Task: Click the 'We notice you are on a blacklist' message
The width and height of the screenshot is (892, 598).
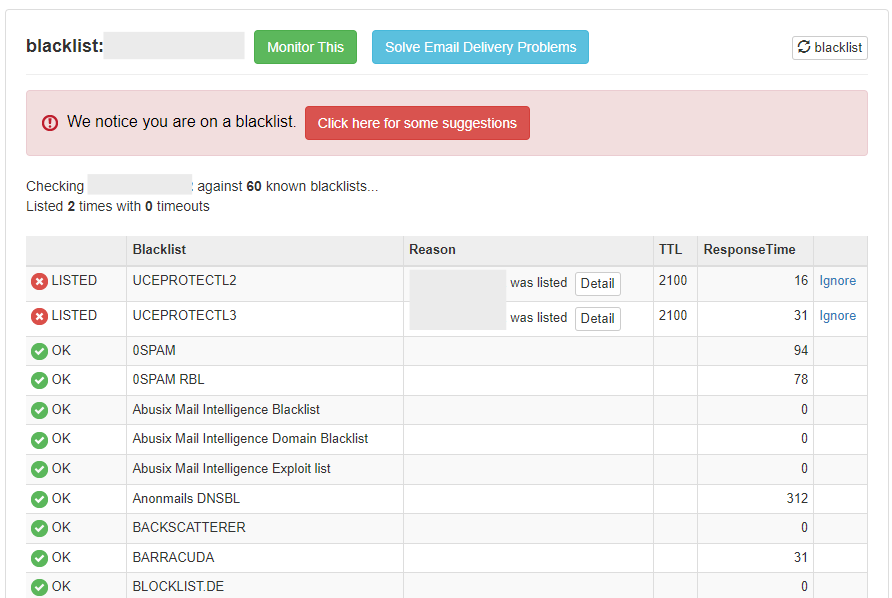Action: point(181,122)
